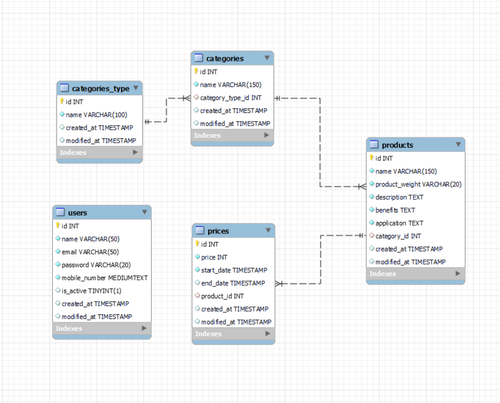Image resolution: width=500 pixels, height=403 pixels.
Task: Click the prices table icon
Action: click(200, 230)
